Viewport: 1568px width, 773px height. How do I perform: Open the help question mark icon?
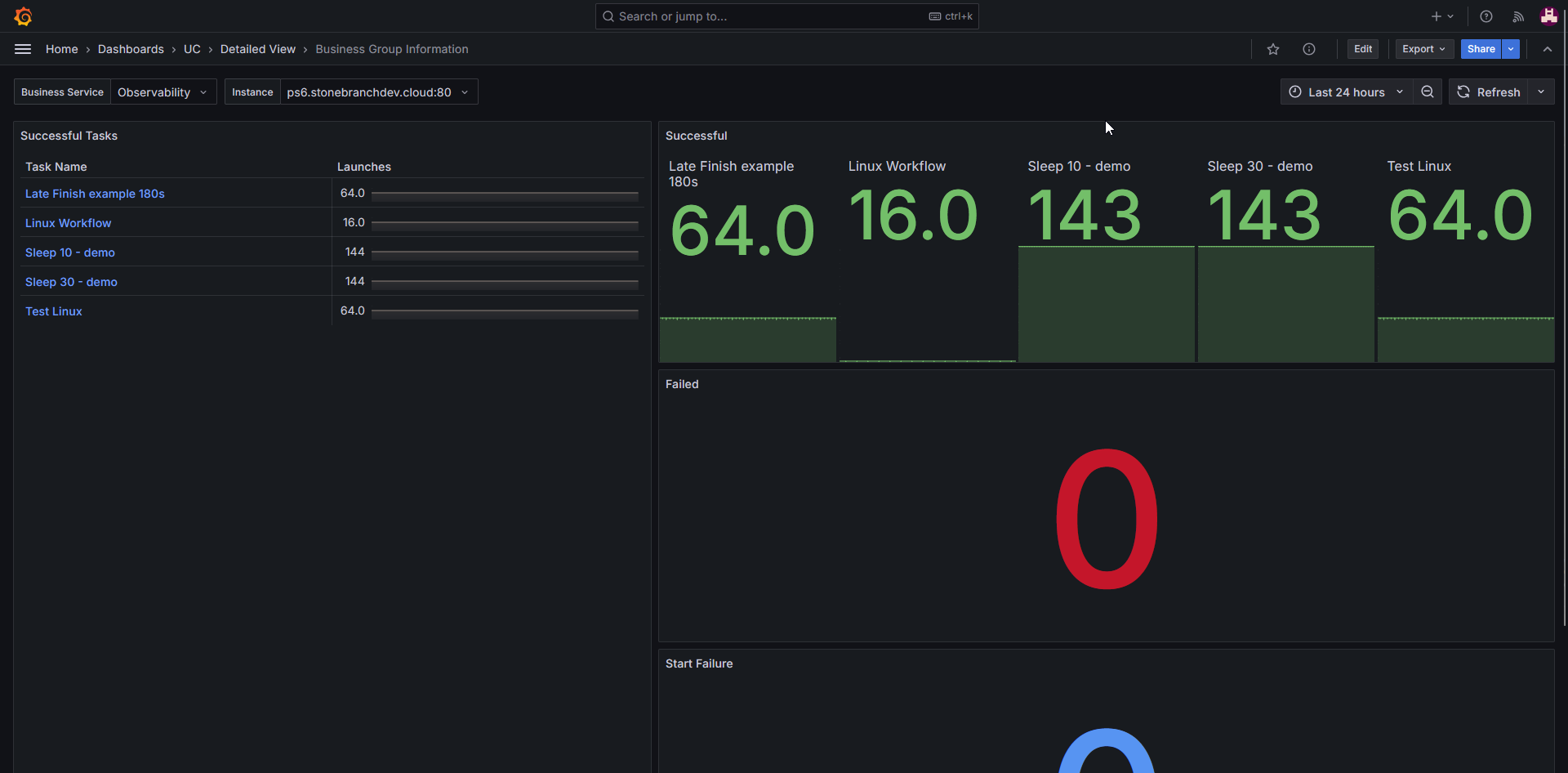pyautogui.click(x=1486, y=16)
